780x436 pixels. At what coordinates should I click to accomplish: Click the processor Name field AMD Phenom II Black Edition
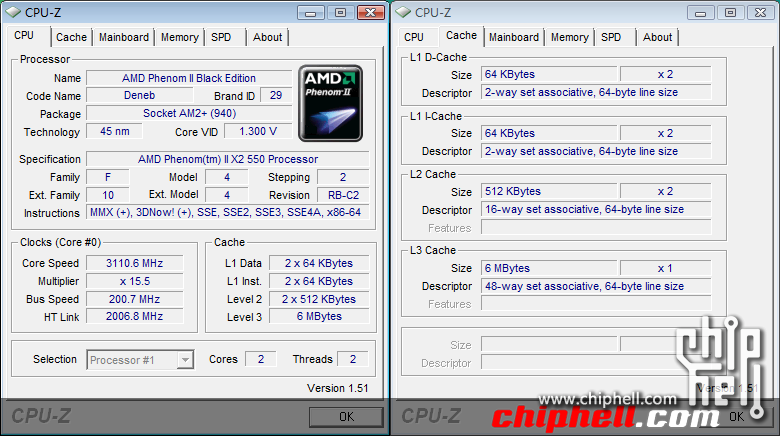(189, 78)
